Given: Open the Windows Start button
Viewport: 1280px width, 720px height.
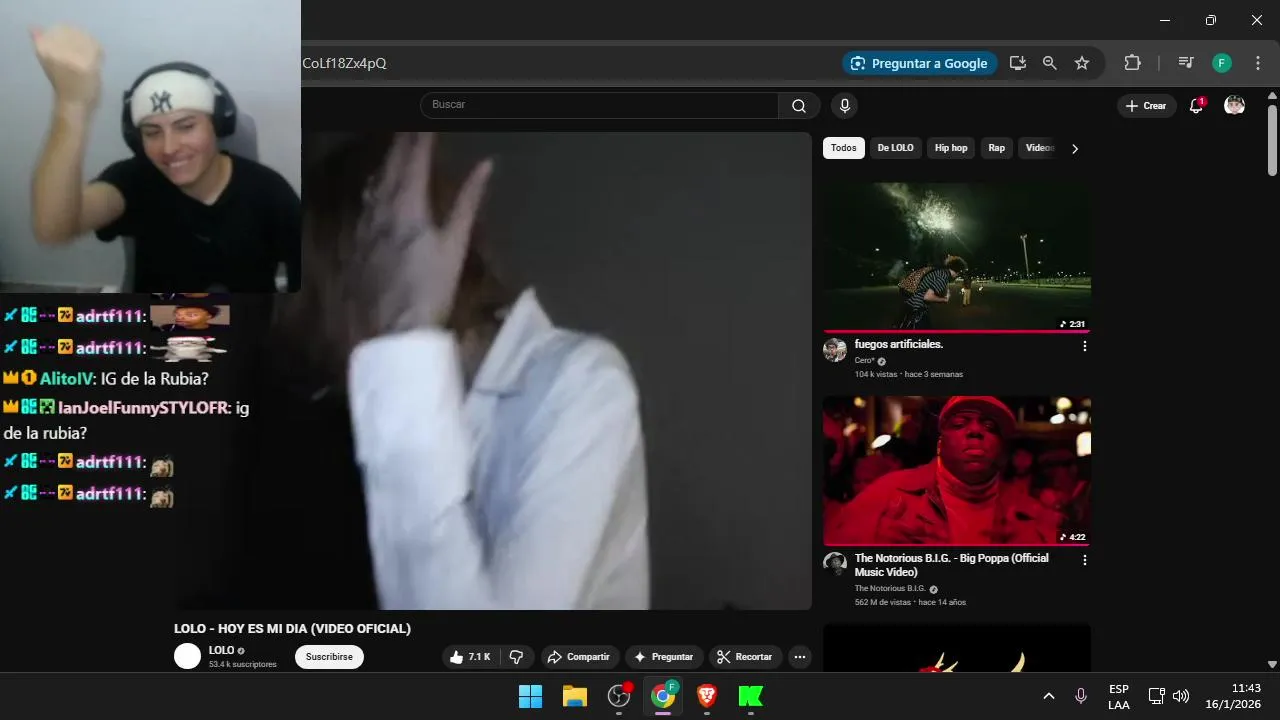Looking at the screenshot, I should pos(530,696).
